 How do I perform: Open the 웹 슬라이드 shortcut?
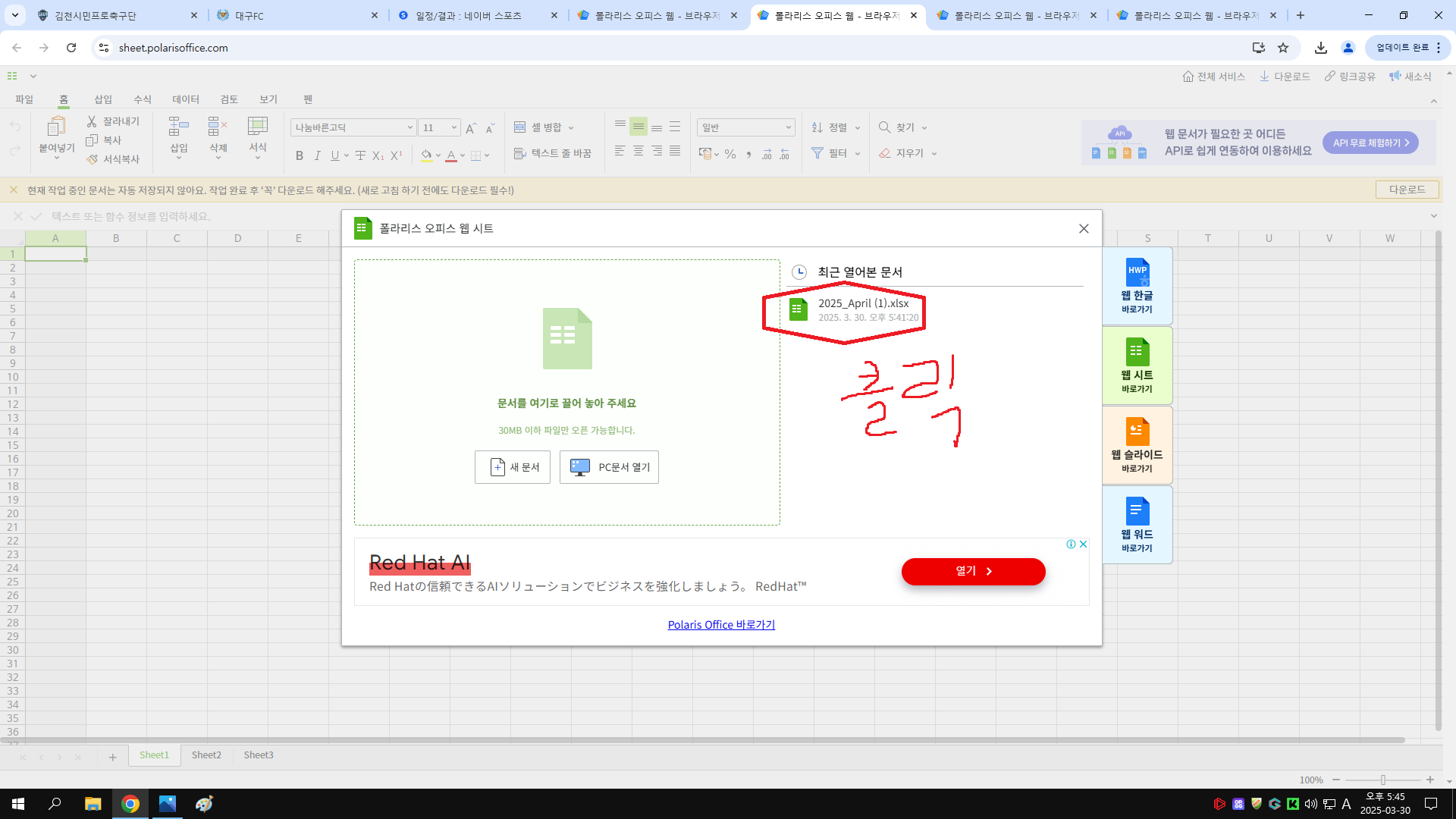[1136, 446]
